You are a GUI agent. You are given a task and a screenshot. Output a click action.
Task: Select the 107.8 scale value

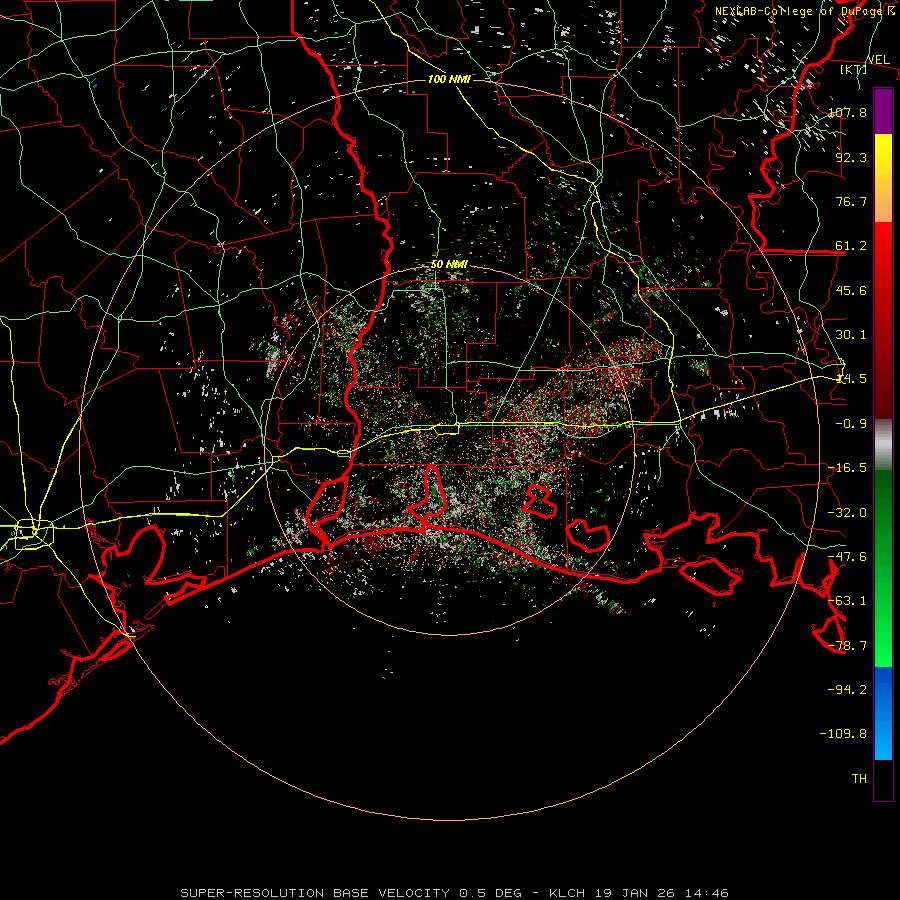click(x=847, y=112)
